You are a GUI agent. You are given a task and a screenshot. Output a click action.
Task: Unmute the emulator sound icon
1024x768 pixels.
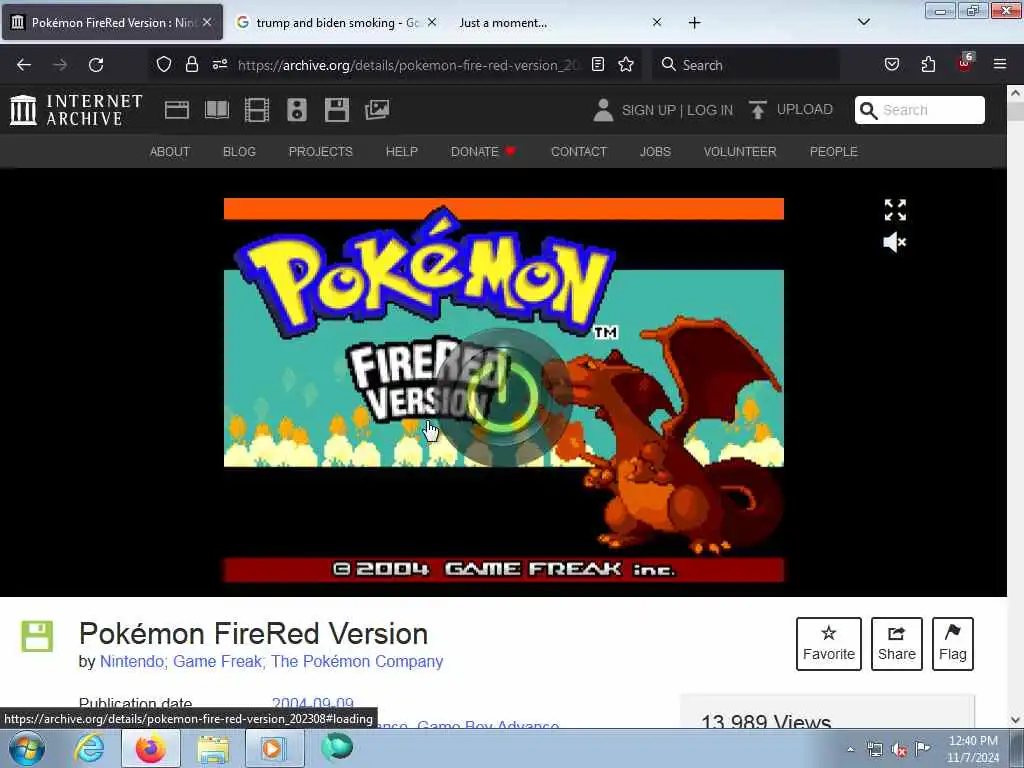click(x=895, y=242)
